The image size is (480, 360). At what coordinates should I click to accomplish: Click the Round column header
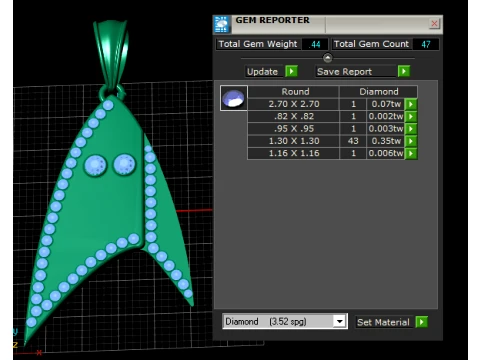pos(293,92)
